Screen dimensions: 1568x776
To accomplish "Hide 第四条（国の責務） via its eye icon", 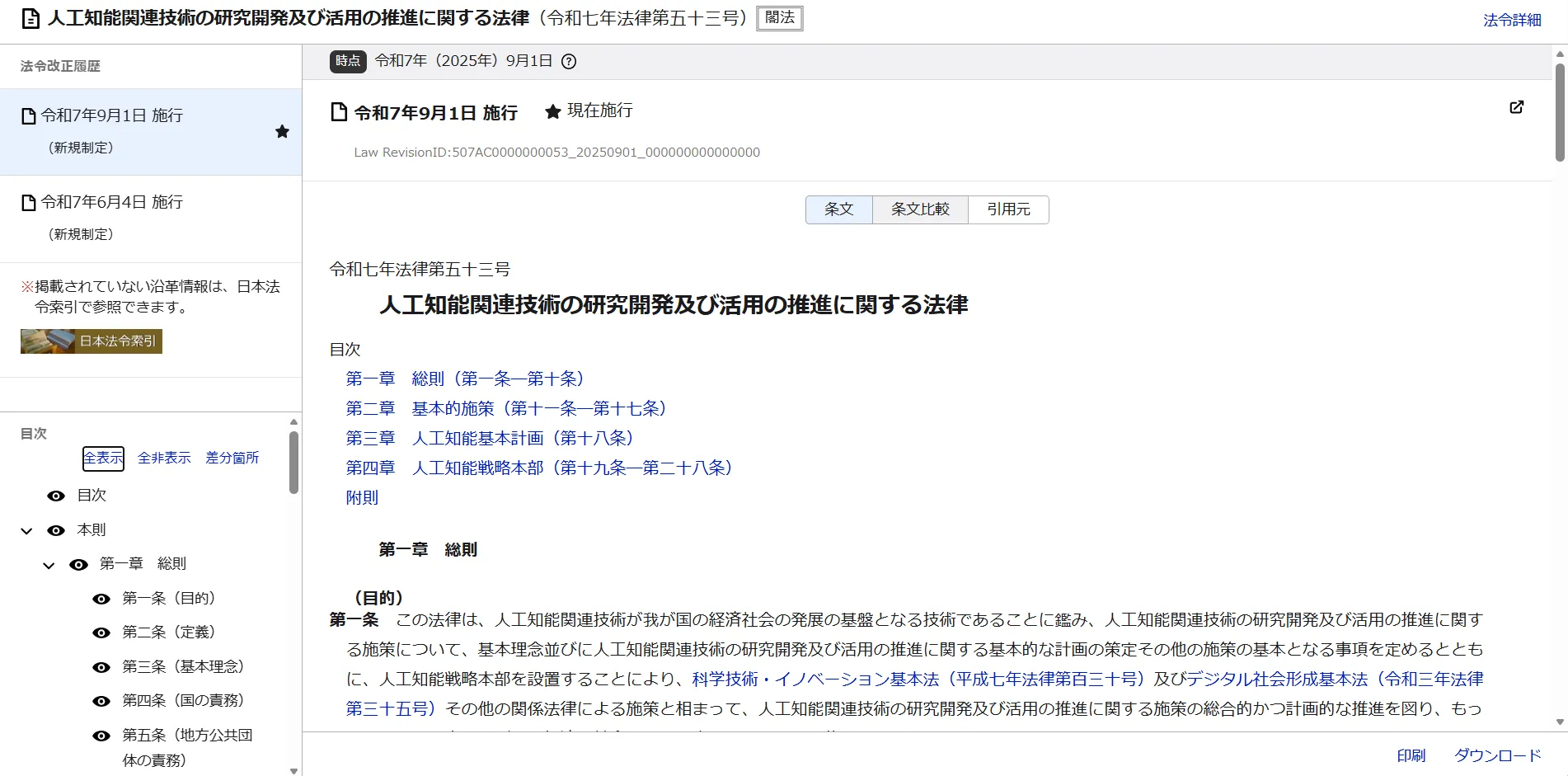I will point(101,702).
